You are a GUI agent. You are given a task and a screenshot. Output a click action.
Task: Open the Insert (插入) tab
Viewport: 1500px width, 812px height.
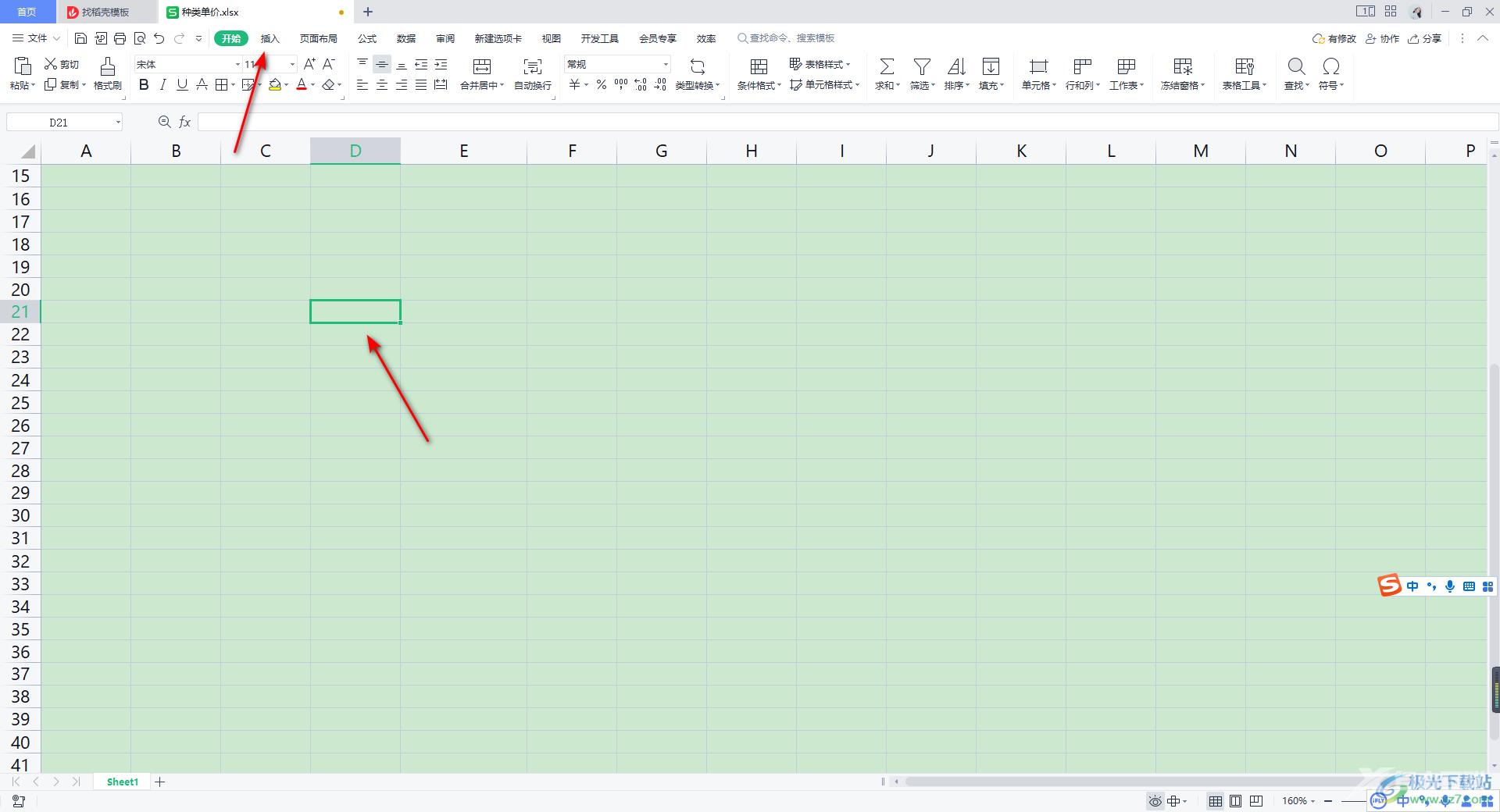point(270,38)
